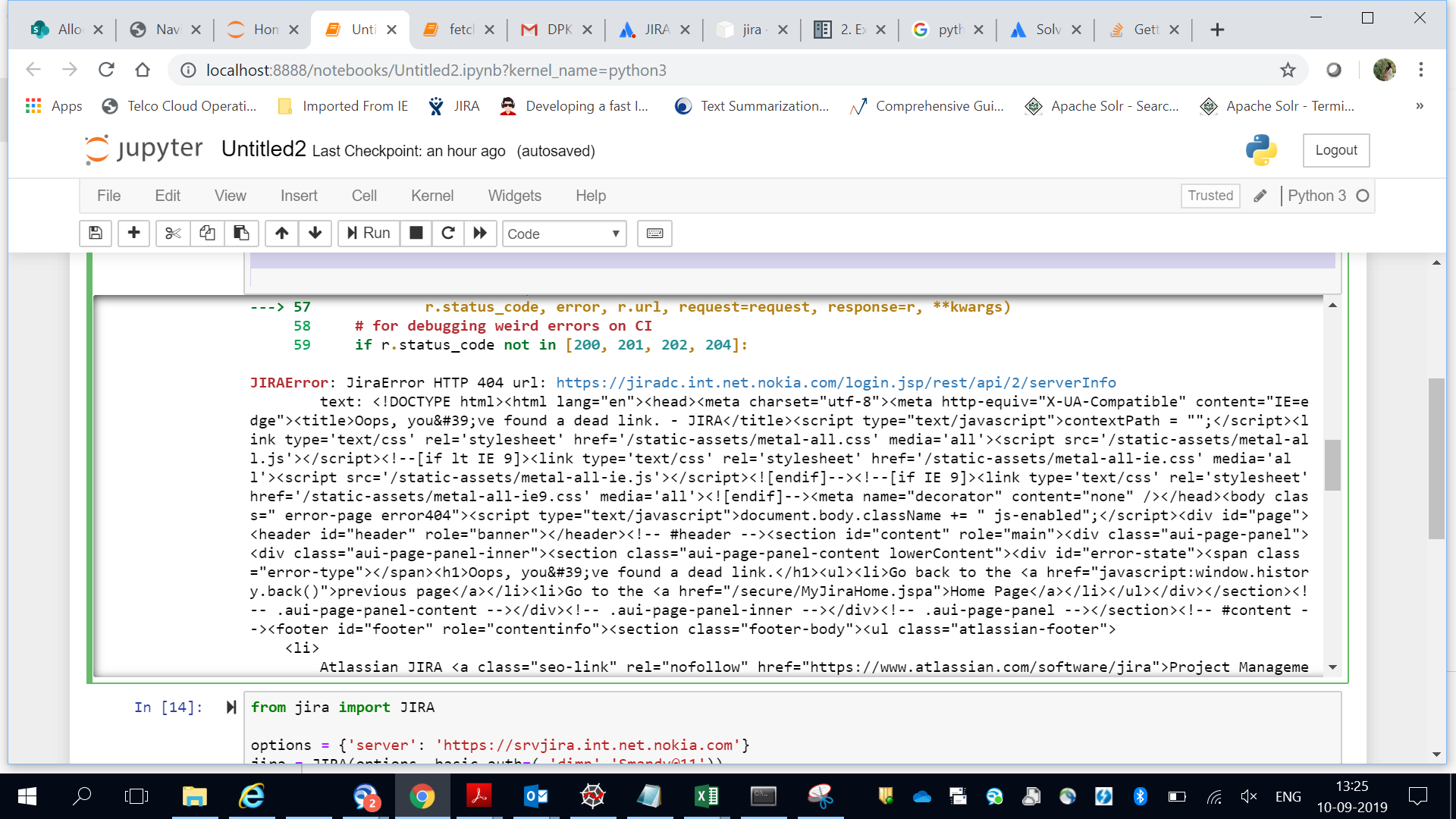Restart kernel and run all cells
Screen dimensions: 1456x819
[480, 234]
